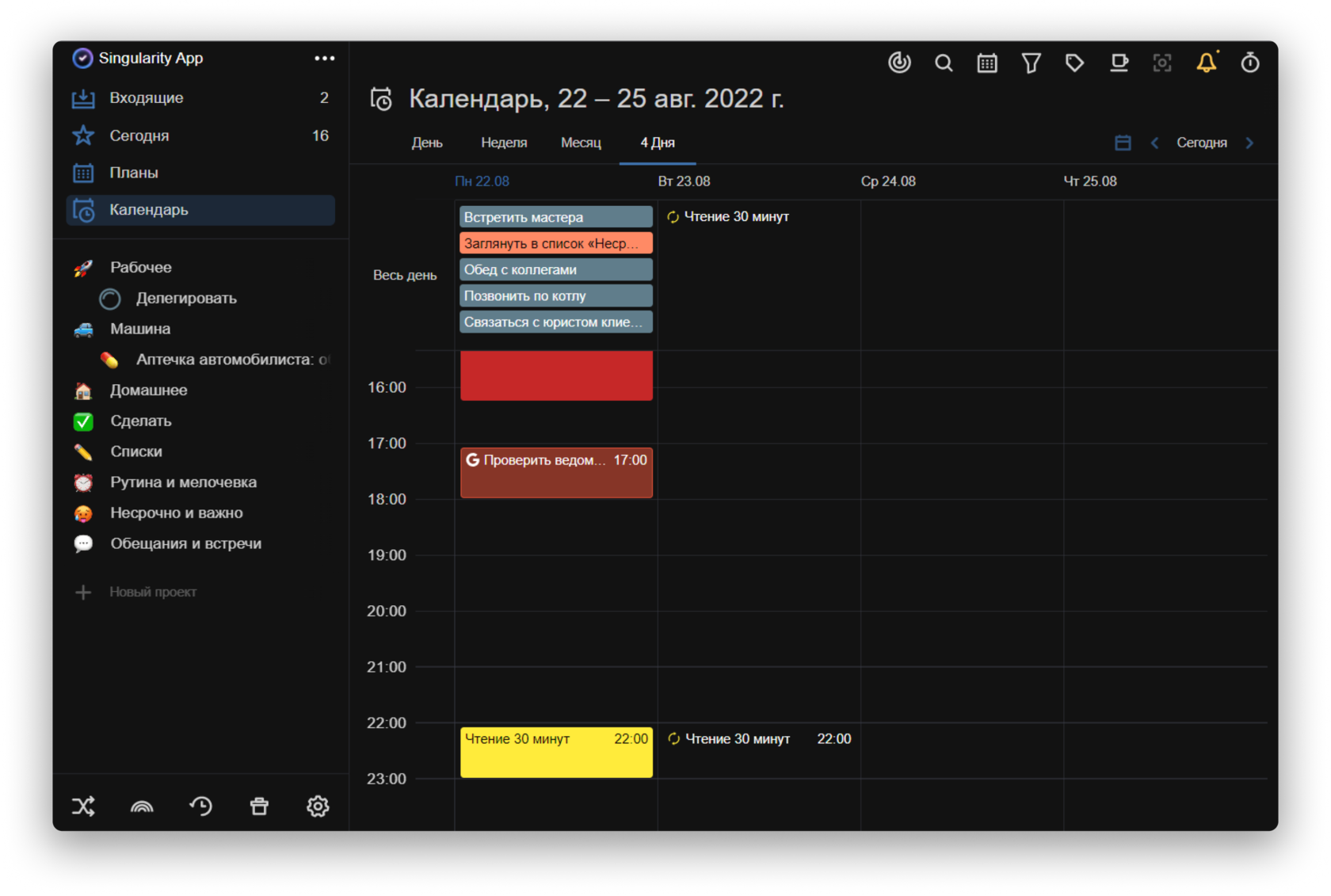Go to previous dates with left chevron
Viewport: 1331px width, 896px height.
tap(1154, 143)
